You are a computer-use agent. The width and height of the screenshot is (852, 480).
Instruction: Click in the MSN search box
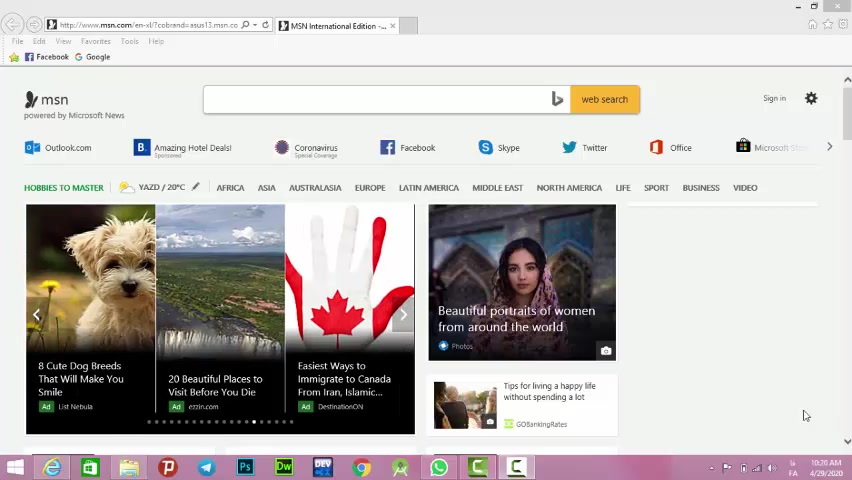[375, 99]
